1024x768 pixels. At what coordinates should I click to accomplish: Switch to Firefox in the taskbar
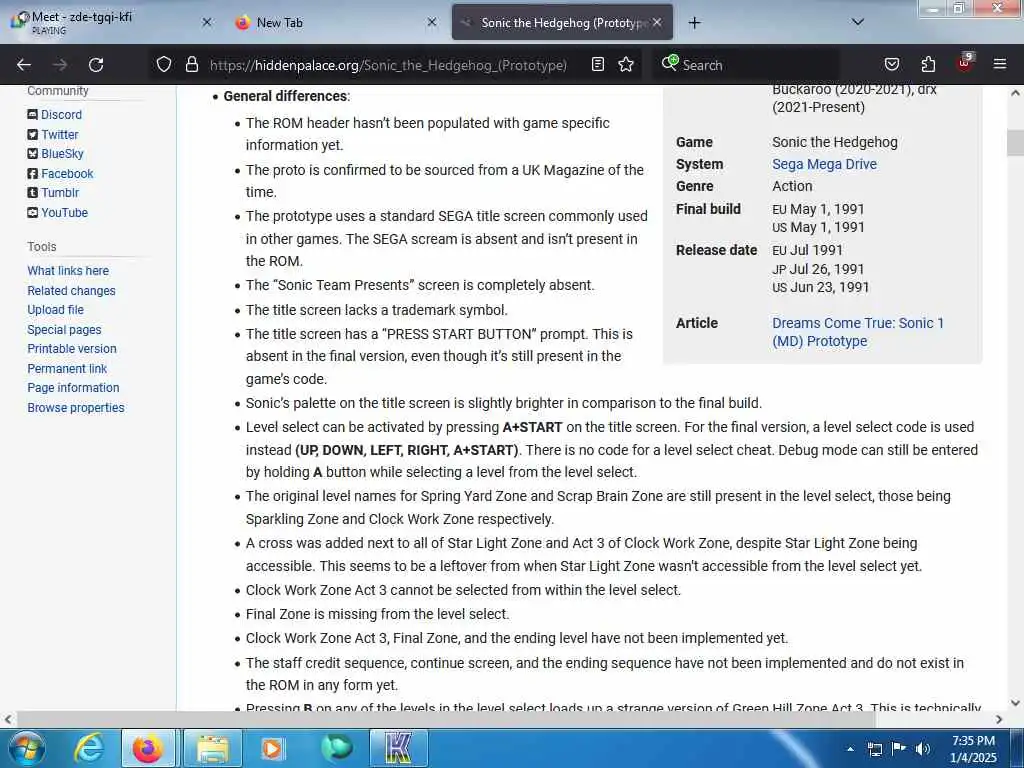coord(148,748)
